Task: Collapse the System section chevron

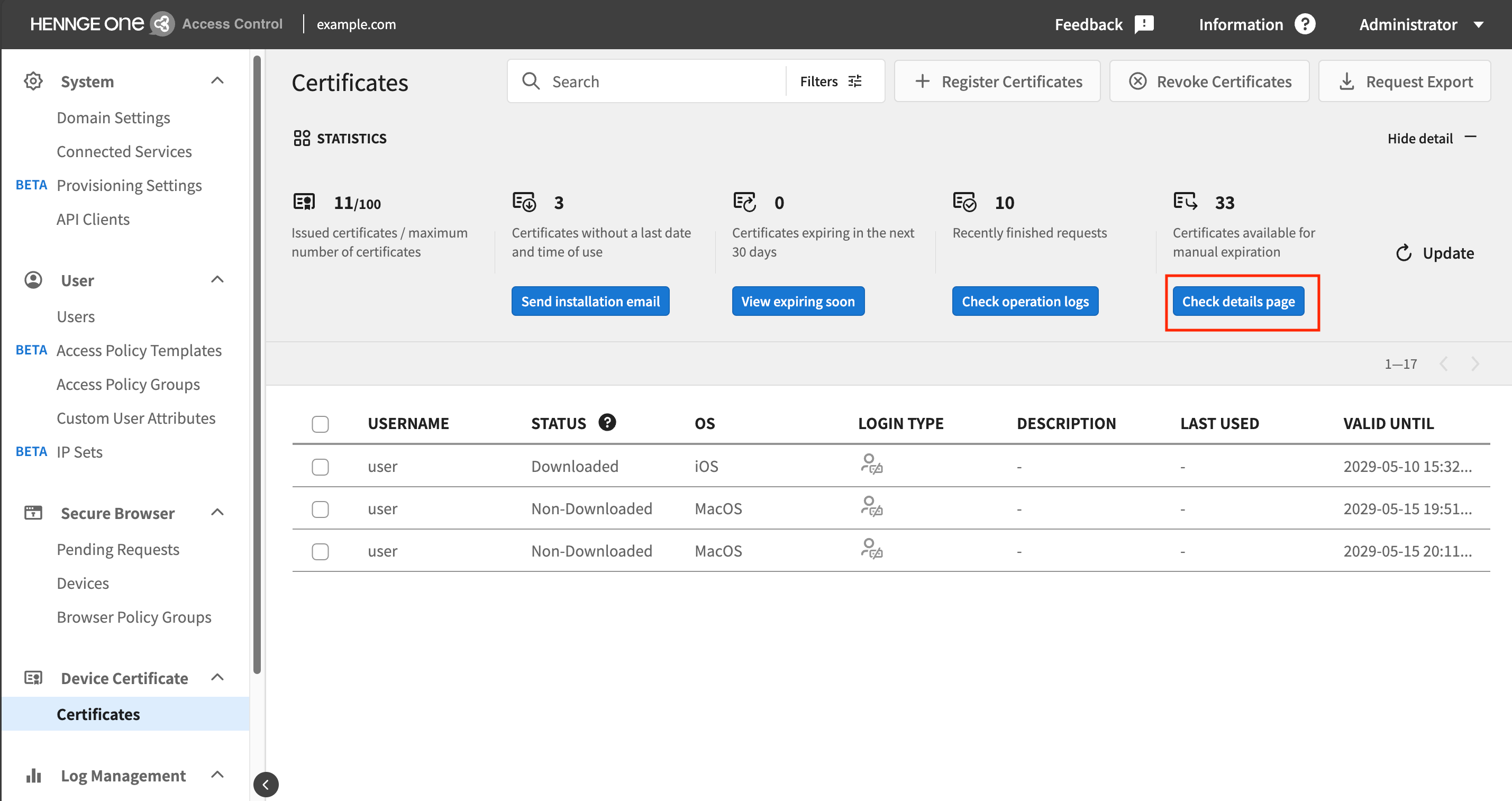Action: point(217,80)
